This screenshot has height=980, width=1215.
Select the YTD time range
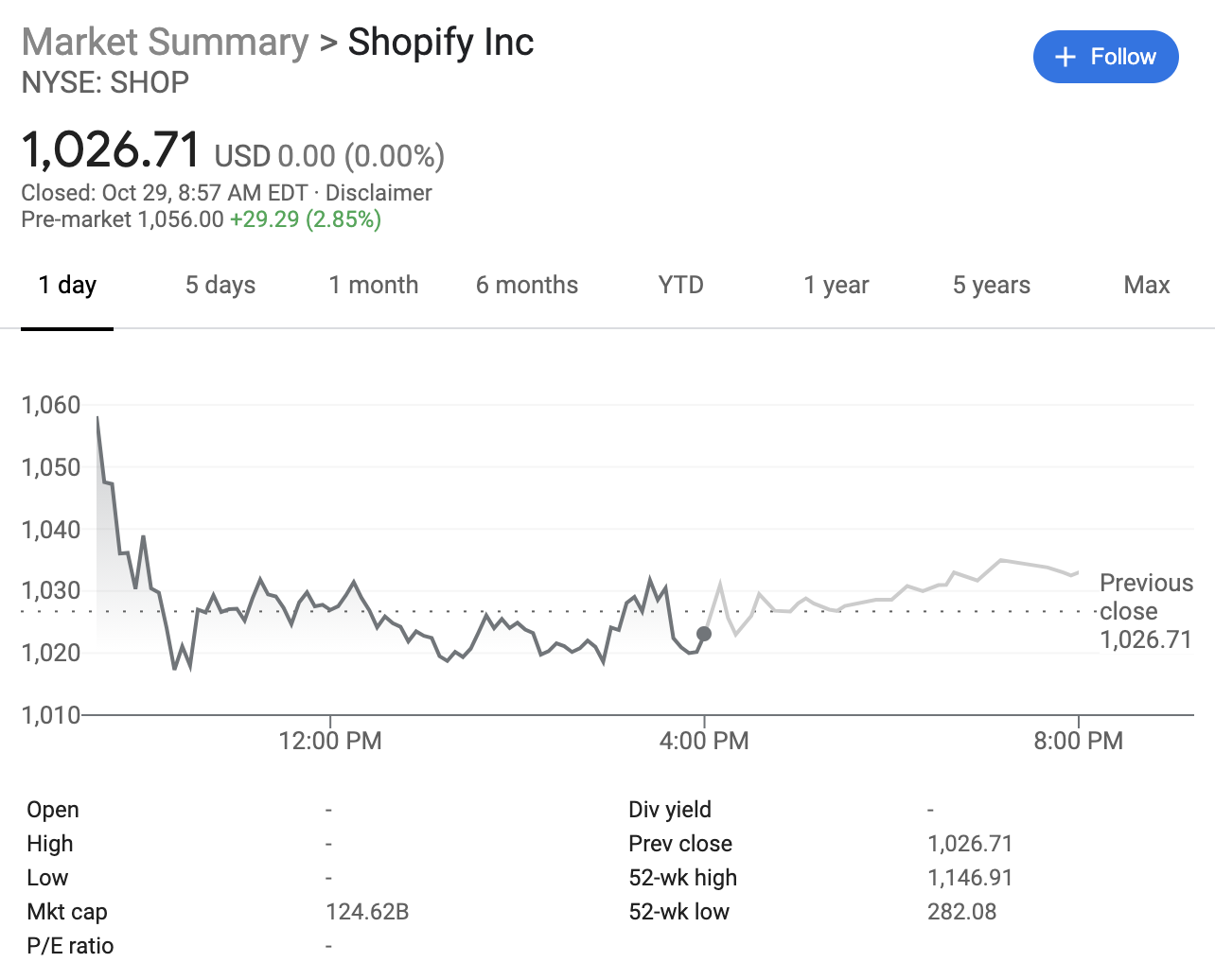[x=680, y=285]
